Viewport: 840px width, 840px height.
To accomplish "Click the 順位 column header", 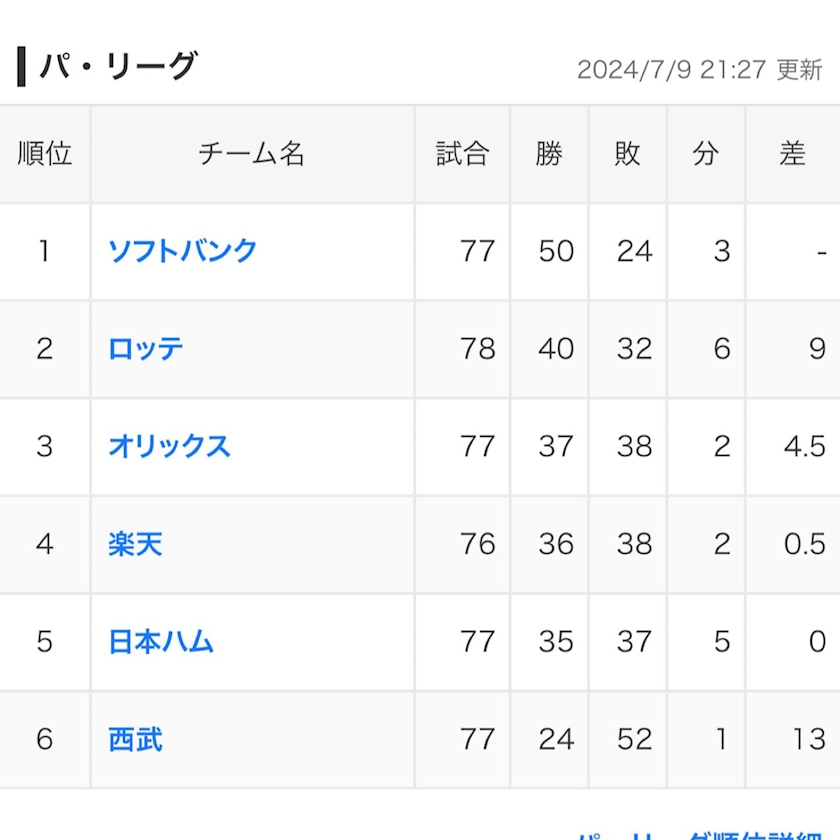I will [x=45, y=154].
